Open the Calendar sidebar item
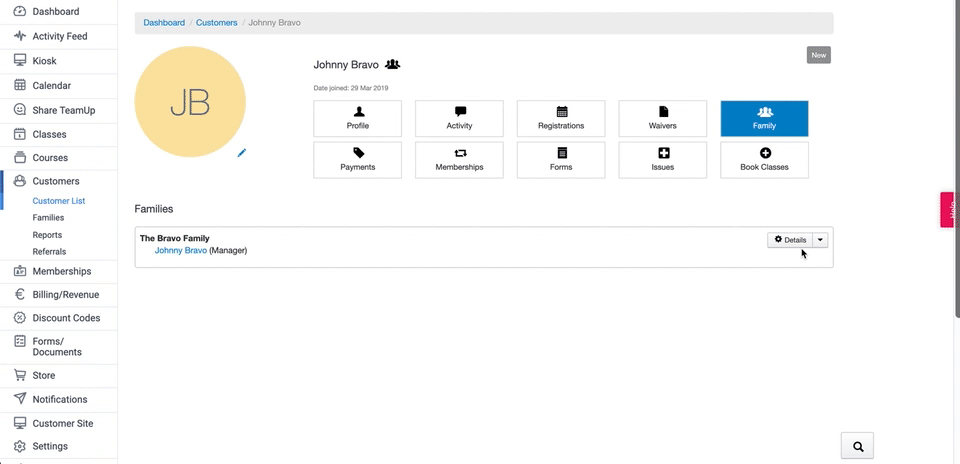Image resolution: width=960 pixels, height=464 pixels. pos(51,86)
